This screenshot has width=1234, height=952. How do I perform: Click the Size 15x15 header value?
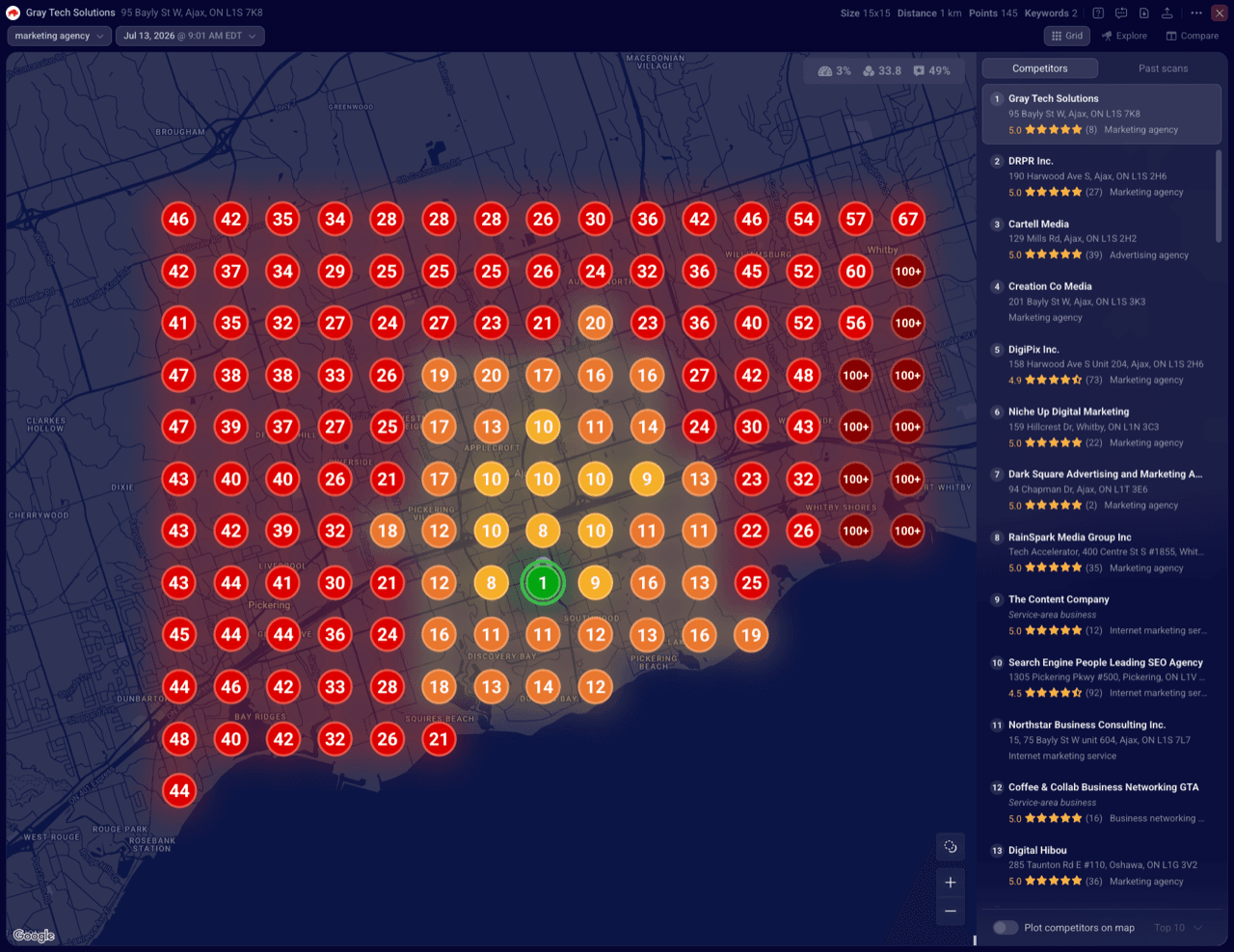coord(865,13)
